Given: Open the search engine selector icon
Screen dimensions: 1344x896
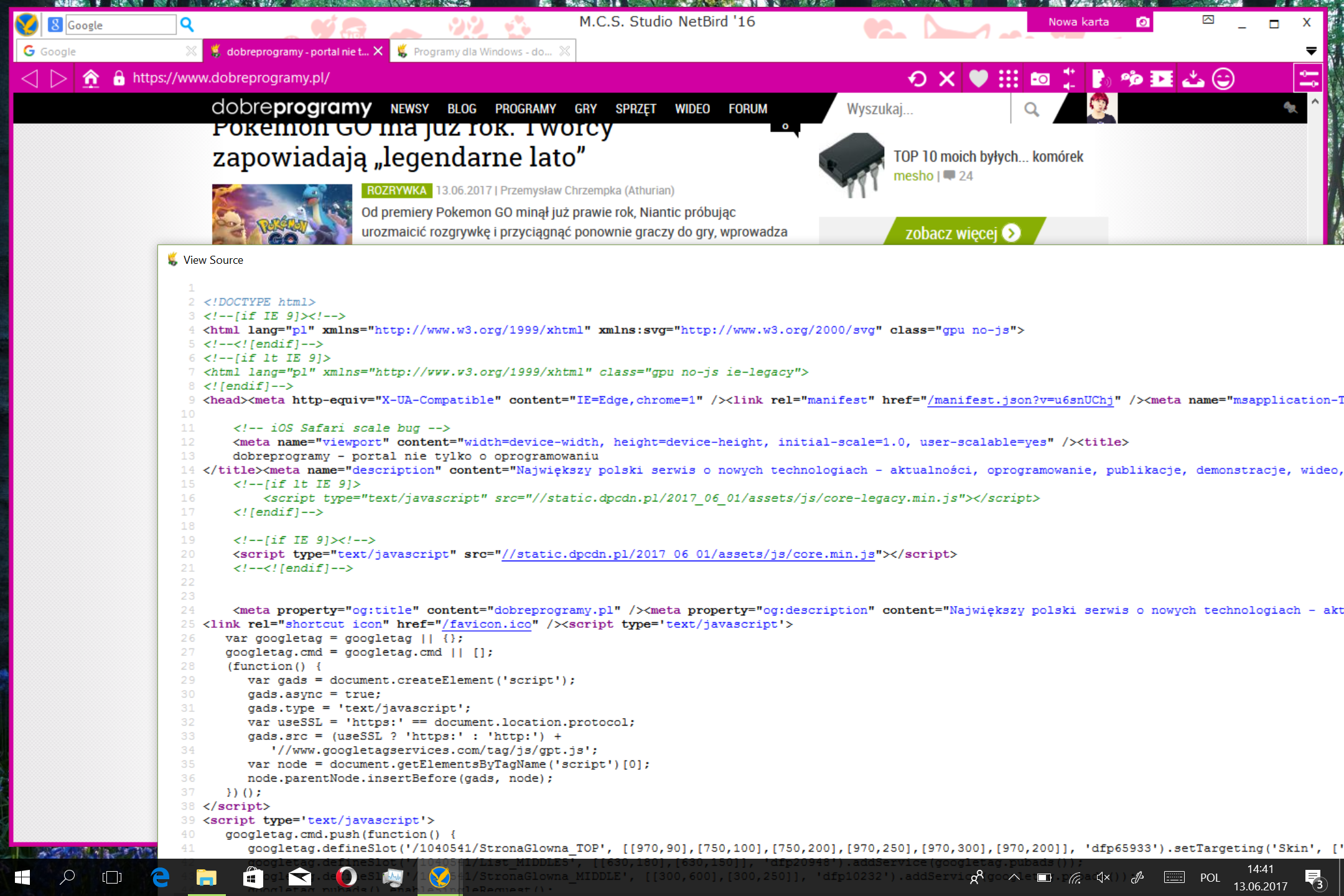Looking at the screenshot, I should click(55, 25).
